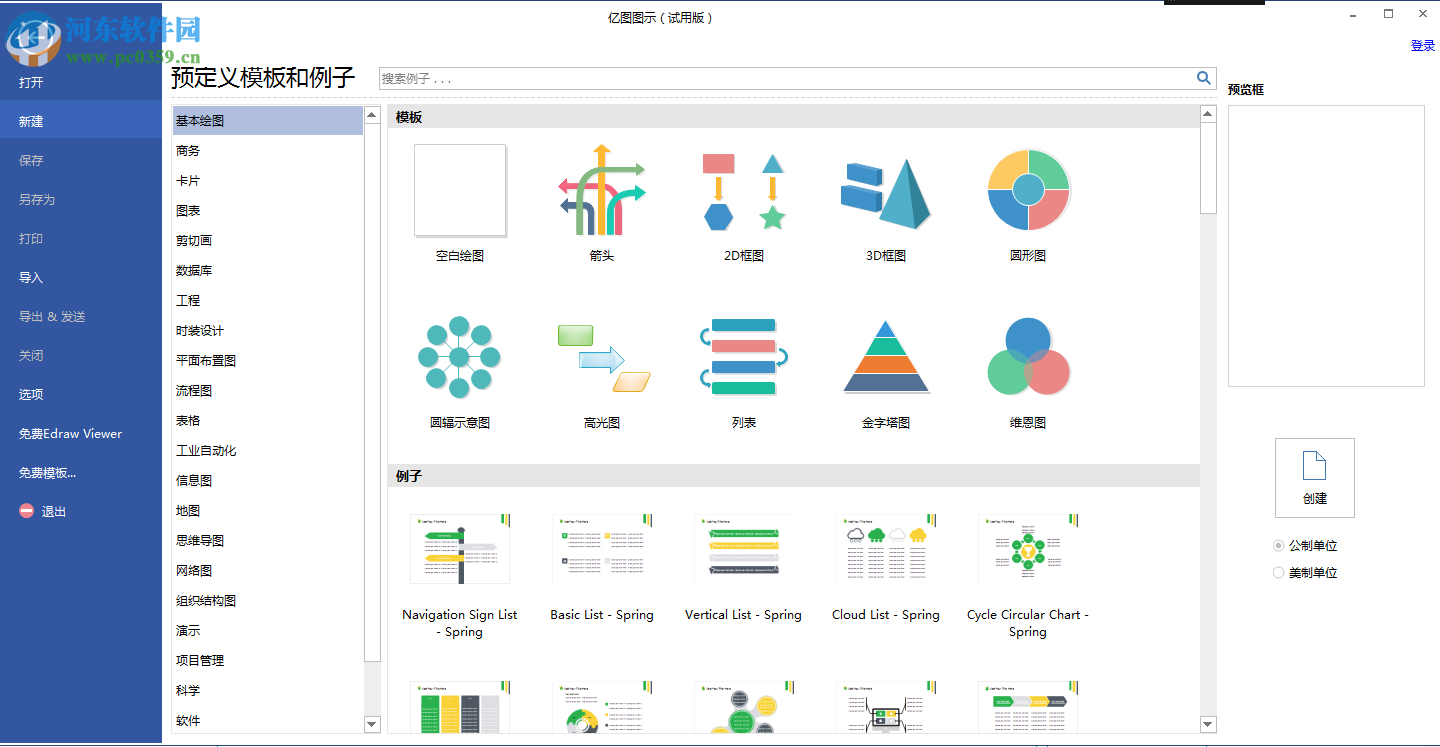Screen dimensions: 1440x747
Task: Select the 公制单位 metric units option
Action: [x=1305, y=546]
